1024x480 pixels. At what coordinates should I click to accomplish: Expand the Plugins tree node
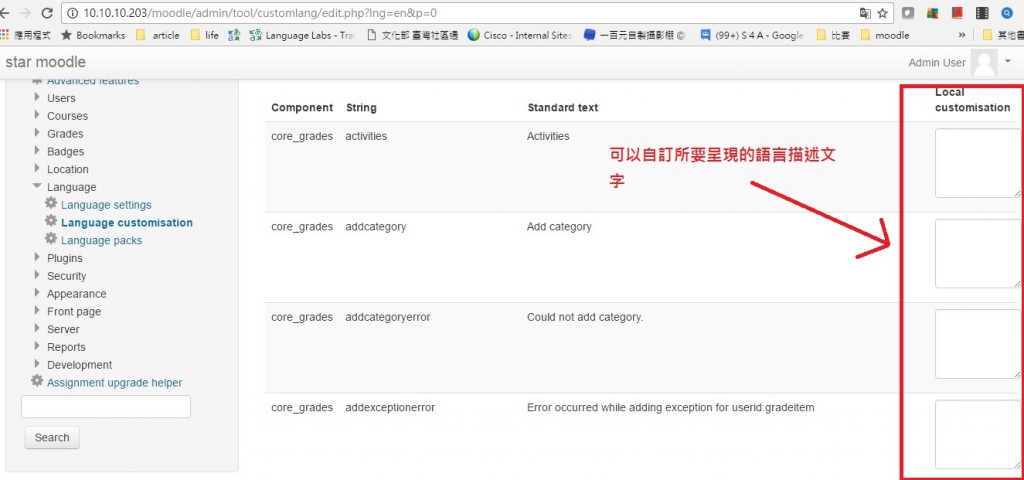tap(37, 257)
